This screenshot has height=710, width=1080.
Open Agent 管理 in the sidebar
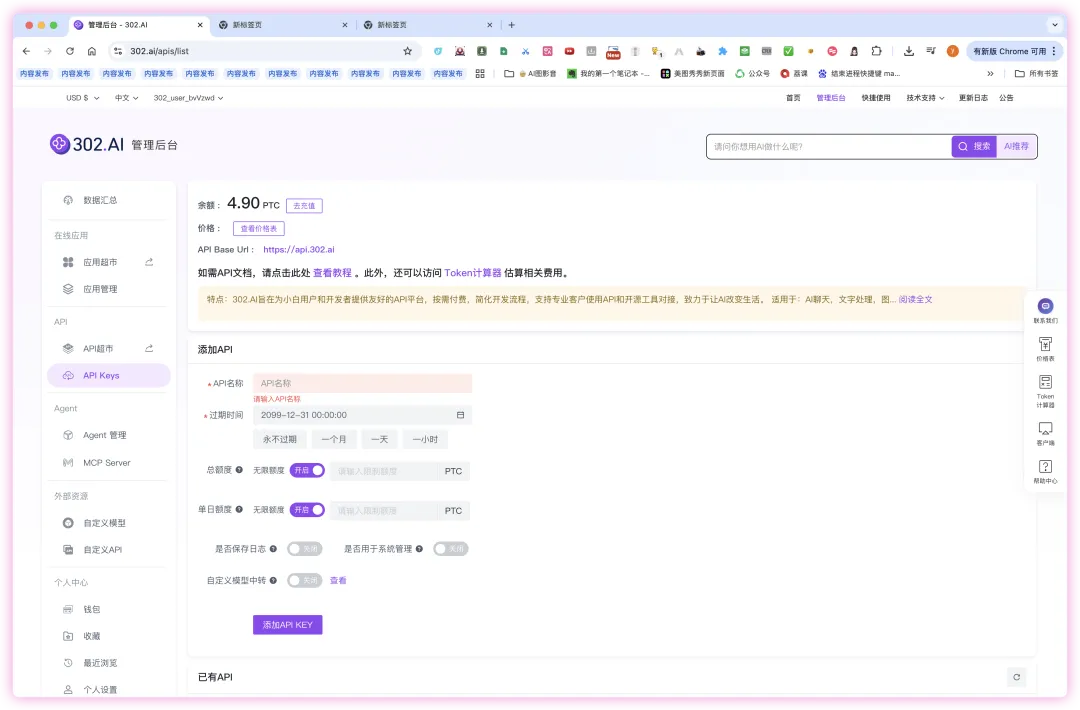click(x=107, y=435)
